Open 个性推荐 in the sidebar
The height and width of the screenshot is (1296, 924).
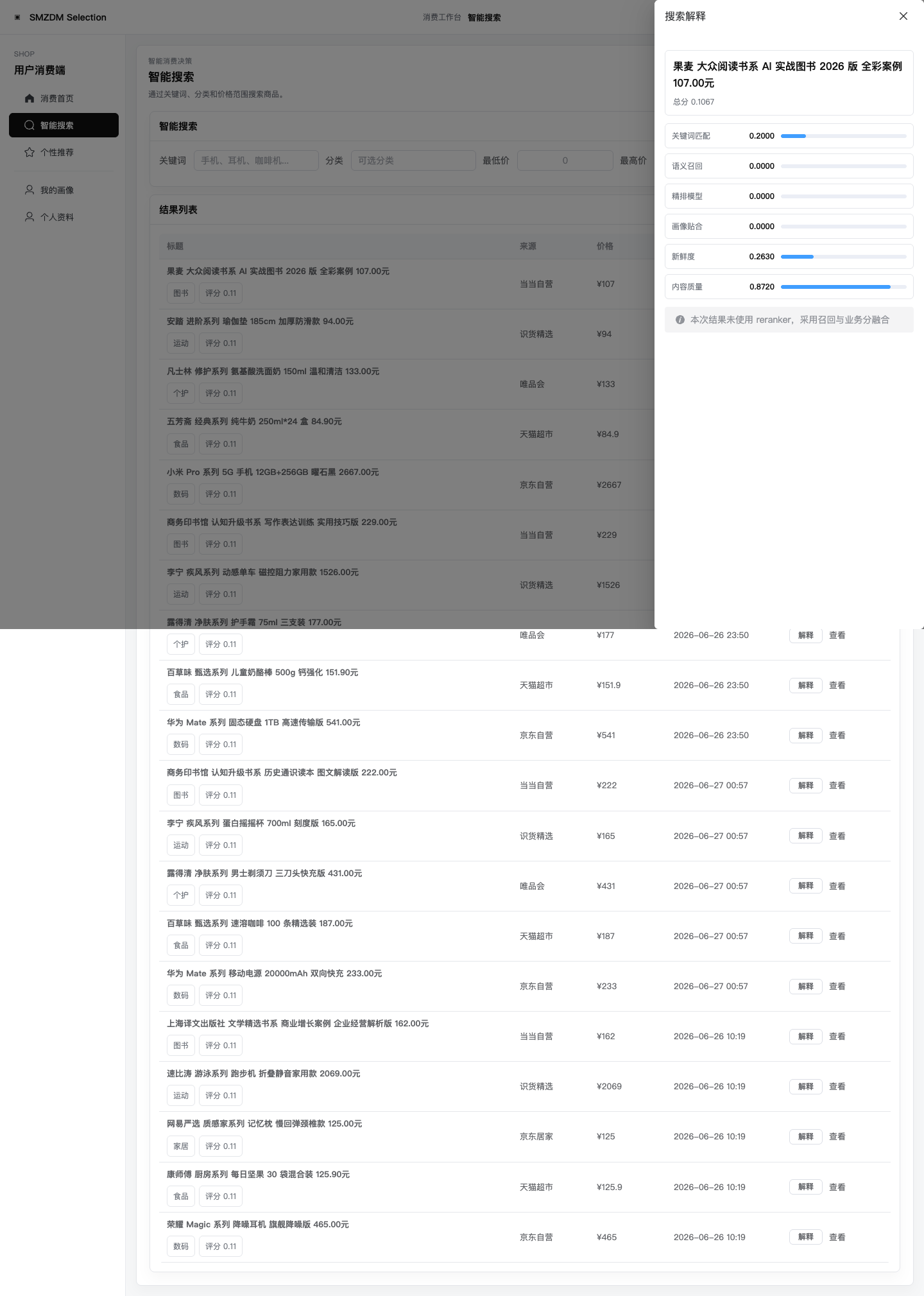(64, 152)
